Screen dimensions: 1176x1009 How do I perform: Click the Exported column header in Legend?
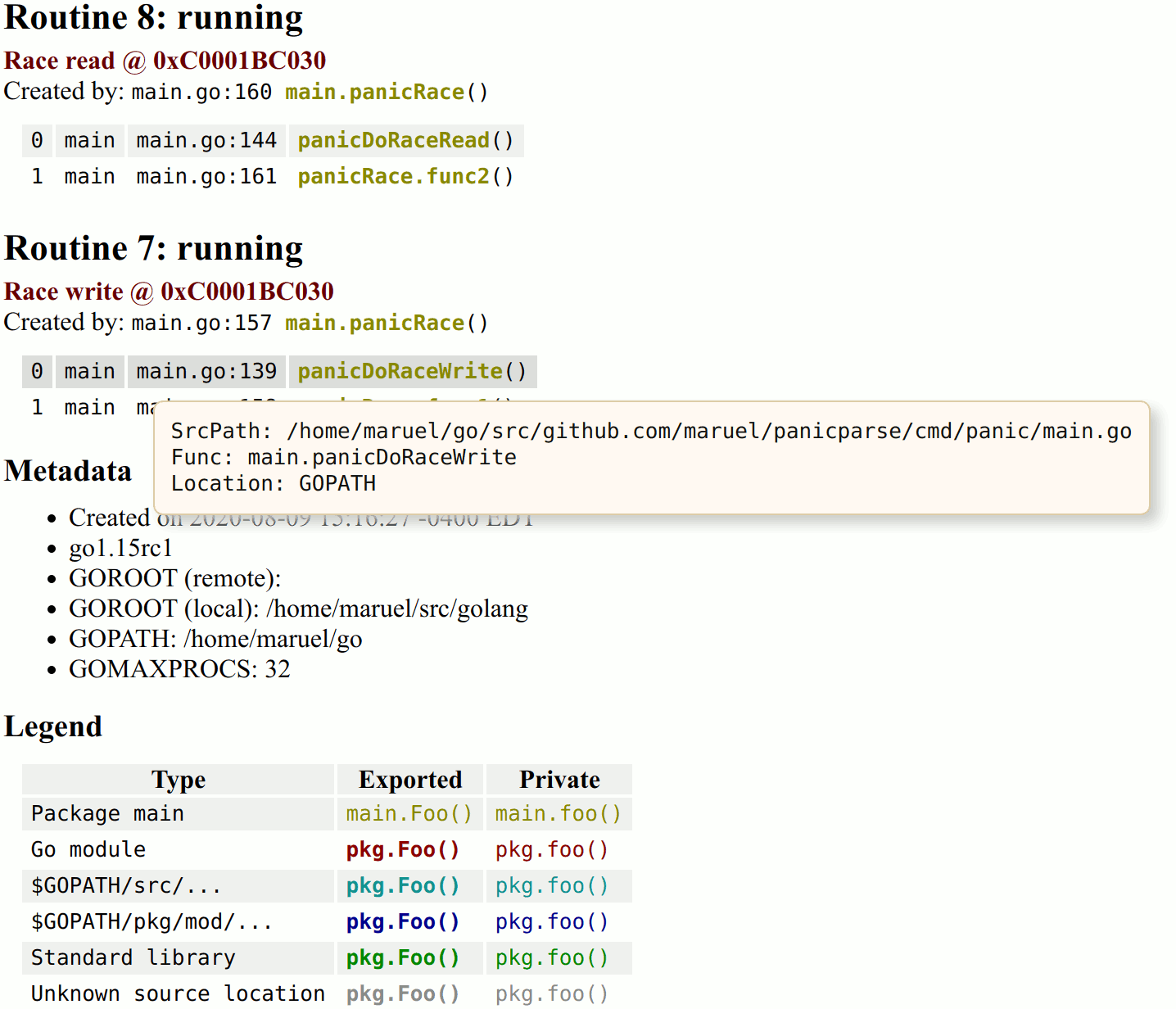[409, 780]
